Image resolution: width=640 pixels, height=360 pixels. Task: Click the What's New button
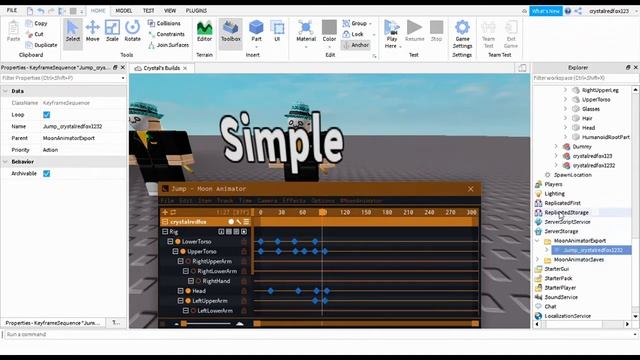[546, 11]
